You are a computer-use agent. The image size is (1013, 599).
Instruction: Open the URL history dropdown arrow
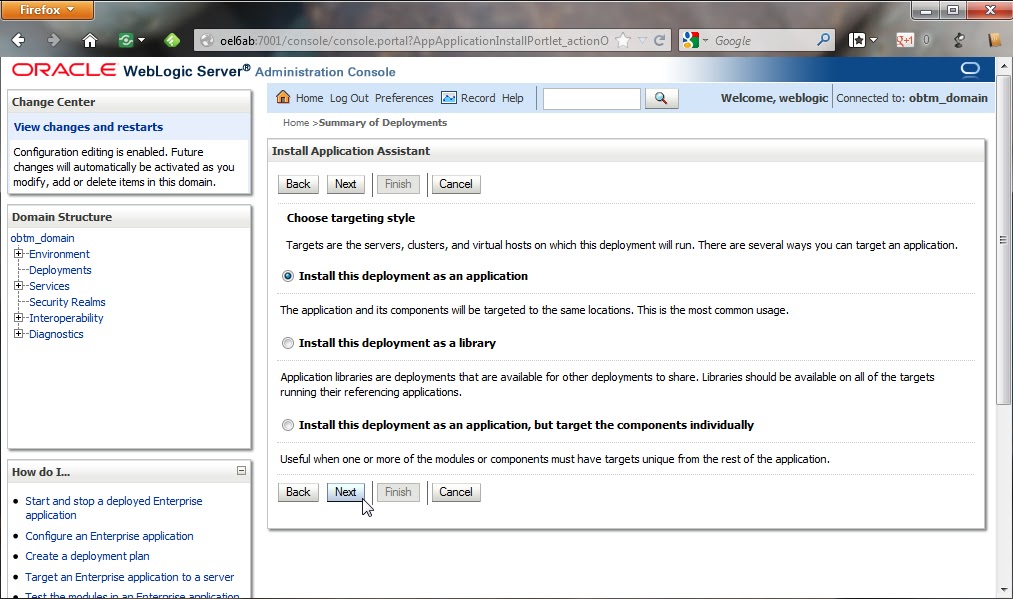tap(642, 40)
